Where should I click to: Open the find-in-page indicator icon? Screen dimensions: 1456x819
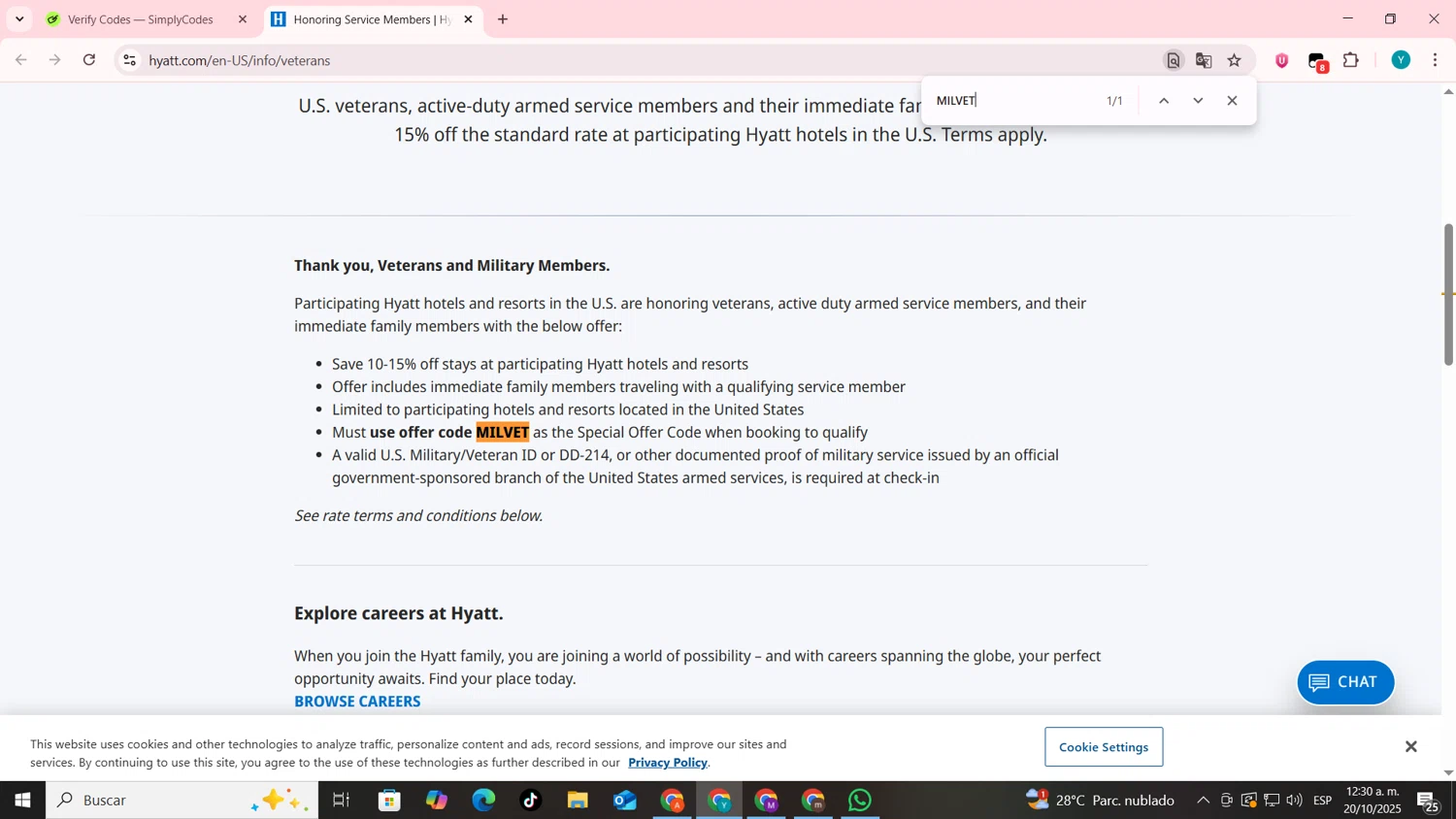coord(1174,60)
